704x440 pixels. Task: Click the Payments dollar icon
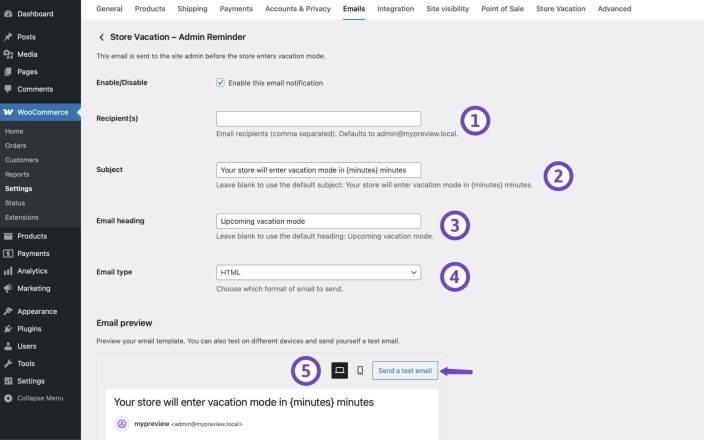click(8, 254)
